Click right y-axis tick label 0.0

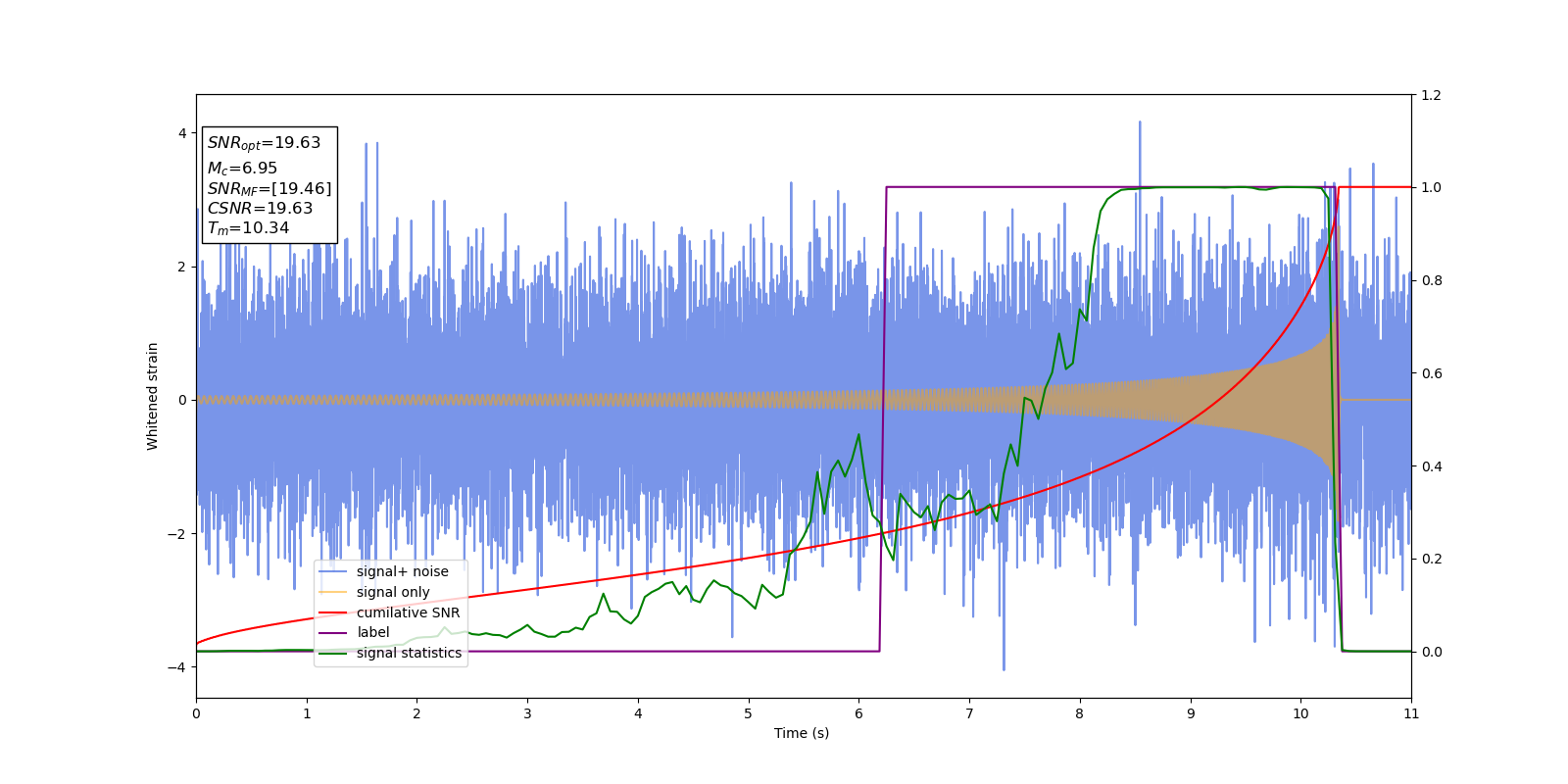click(x=1431, y=652)
